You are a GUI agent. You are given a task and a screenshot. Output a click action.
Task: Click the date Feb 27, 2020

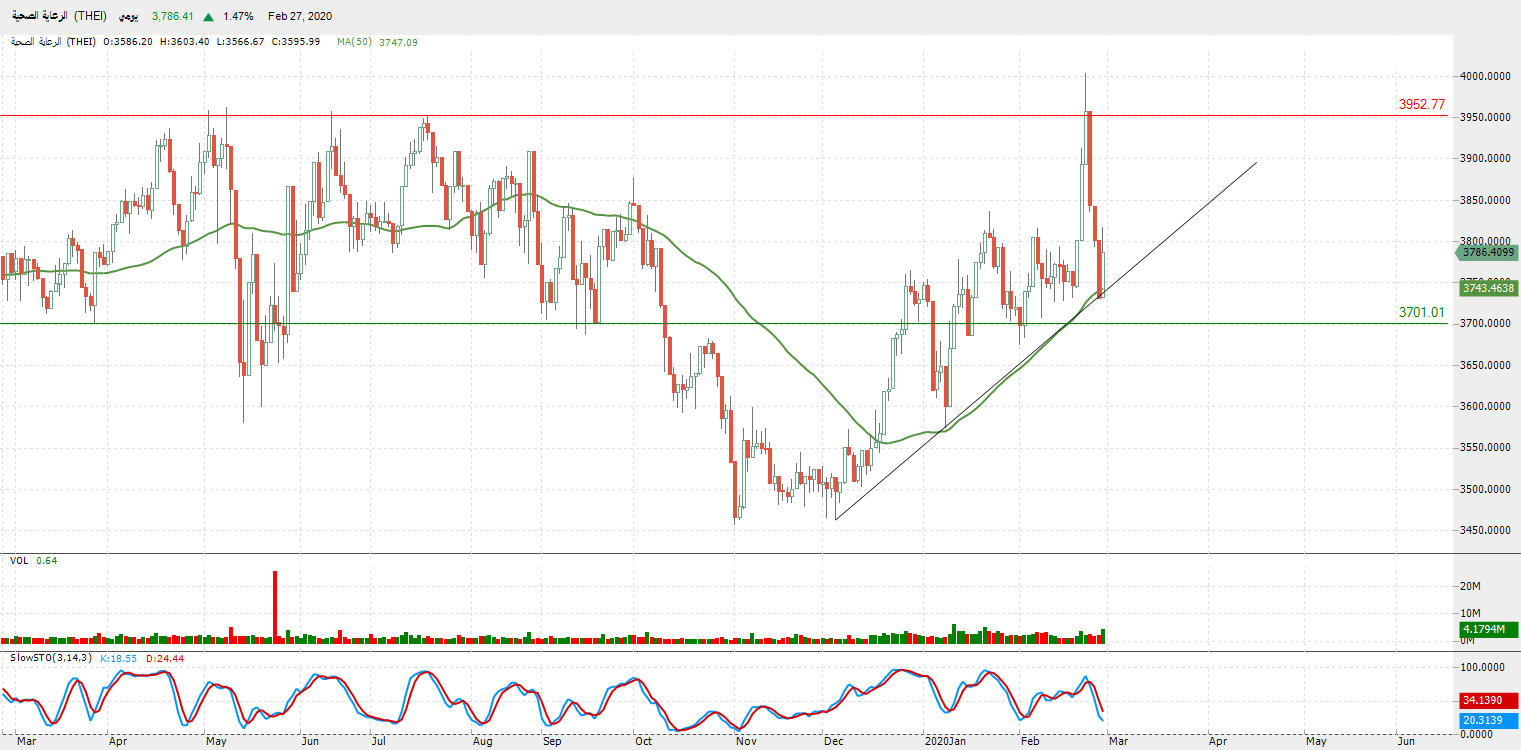point(300,17)
